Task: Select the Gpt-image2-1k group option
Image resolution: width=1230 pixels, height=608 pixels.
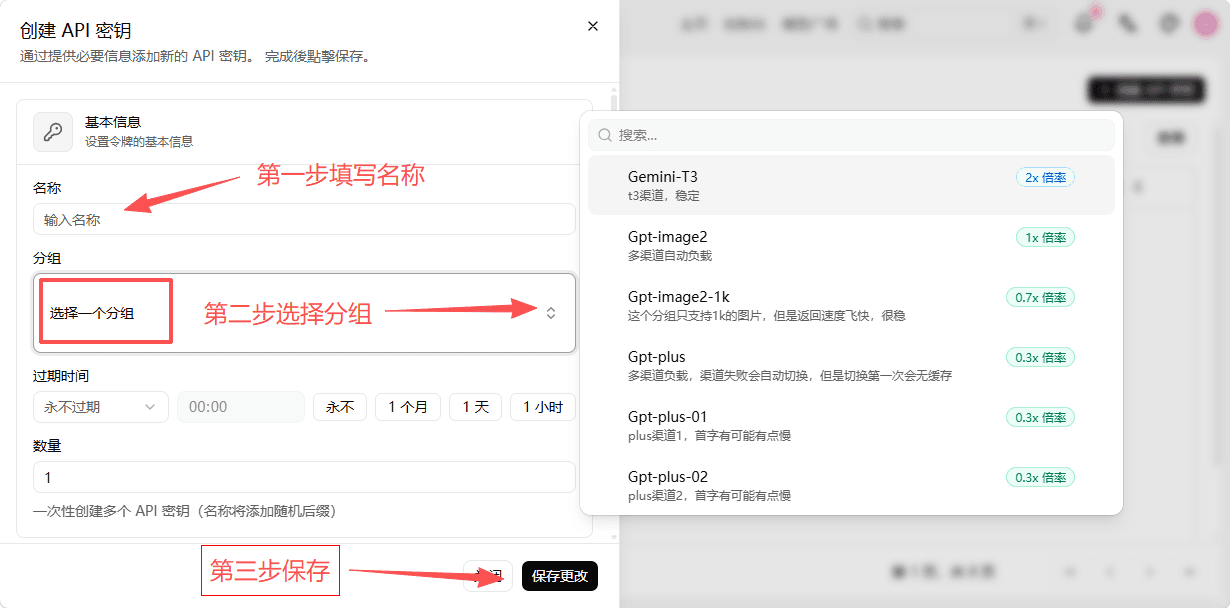Action: point(851,305)
